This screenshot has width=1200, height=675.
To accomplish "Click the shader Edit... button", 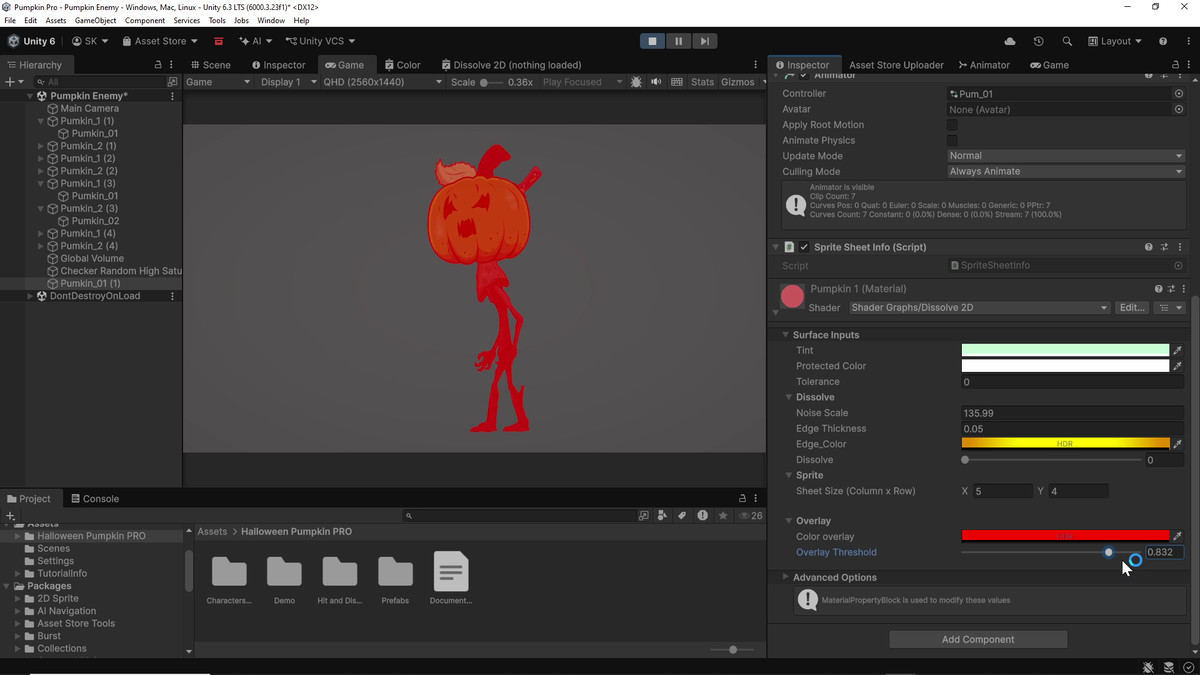I will (1132, 308).
